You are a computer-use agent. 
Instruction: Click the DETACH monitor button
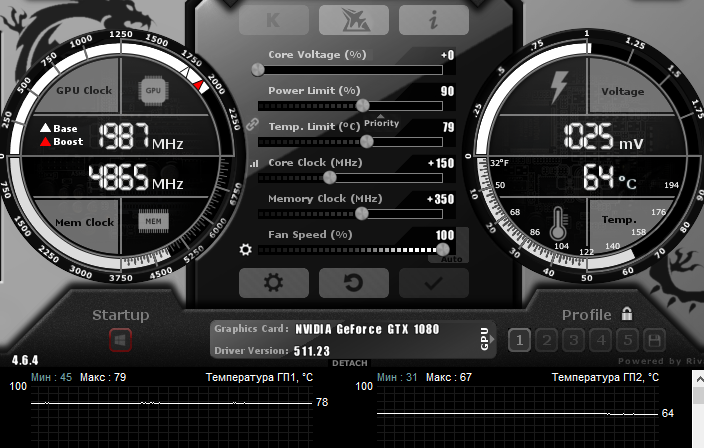[350, 363]
